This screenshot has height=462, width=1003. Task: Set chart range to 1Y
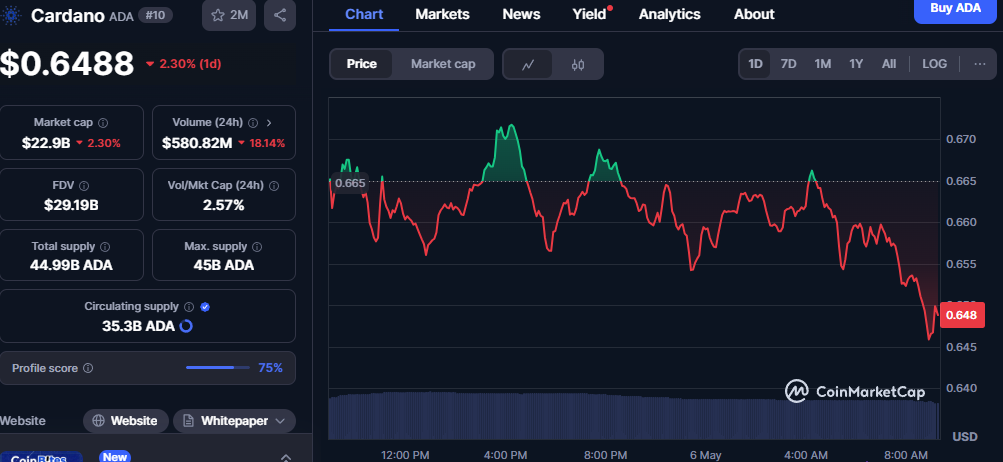point(856,64)
